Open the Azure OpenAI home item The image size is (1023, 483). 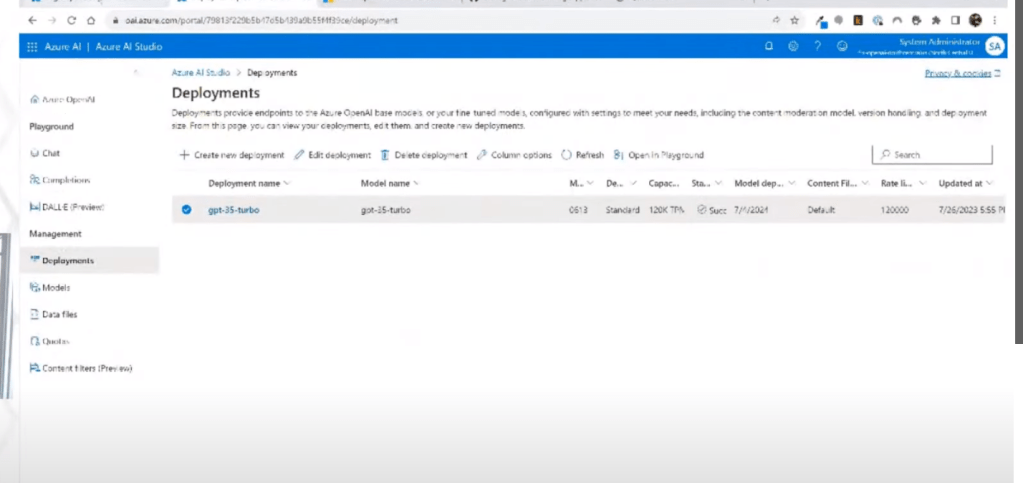point(63,100)
